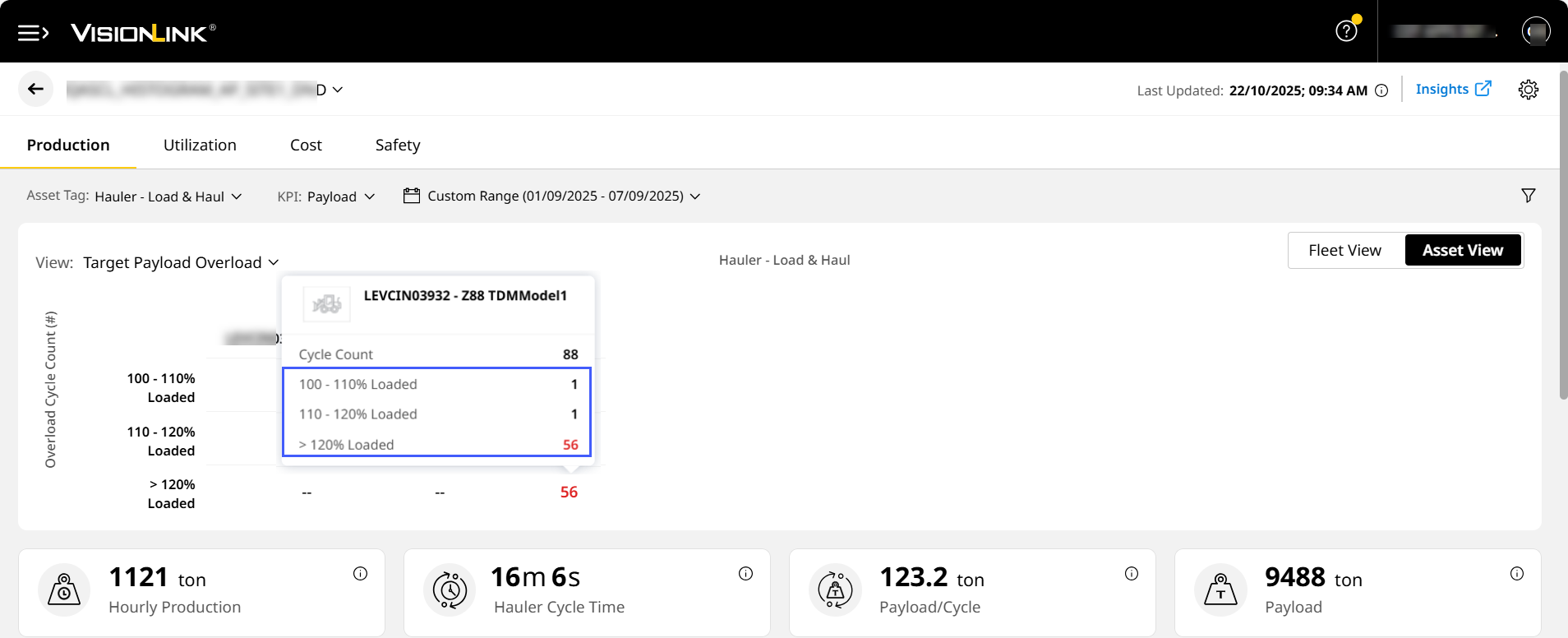Click info icon on Hourly Production card

(360, 574)
